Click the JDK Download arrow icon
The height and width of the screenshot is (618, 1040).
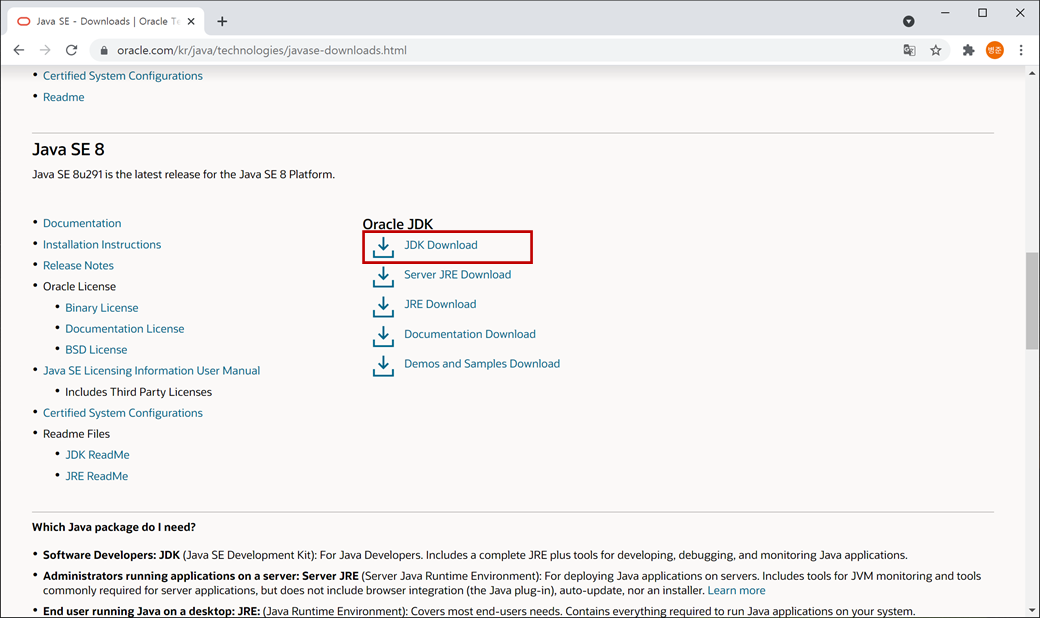[383, 247]
